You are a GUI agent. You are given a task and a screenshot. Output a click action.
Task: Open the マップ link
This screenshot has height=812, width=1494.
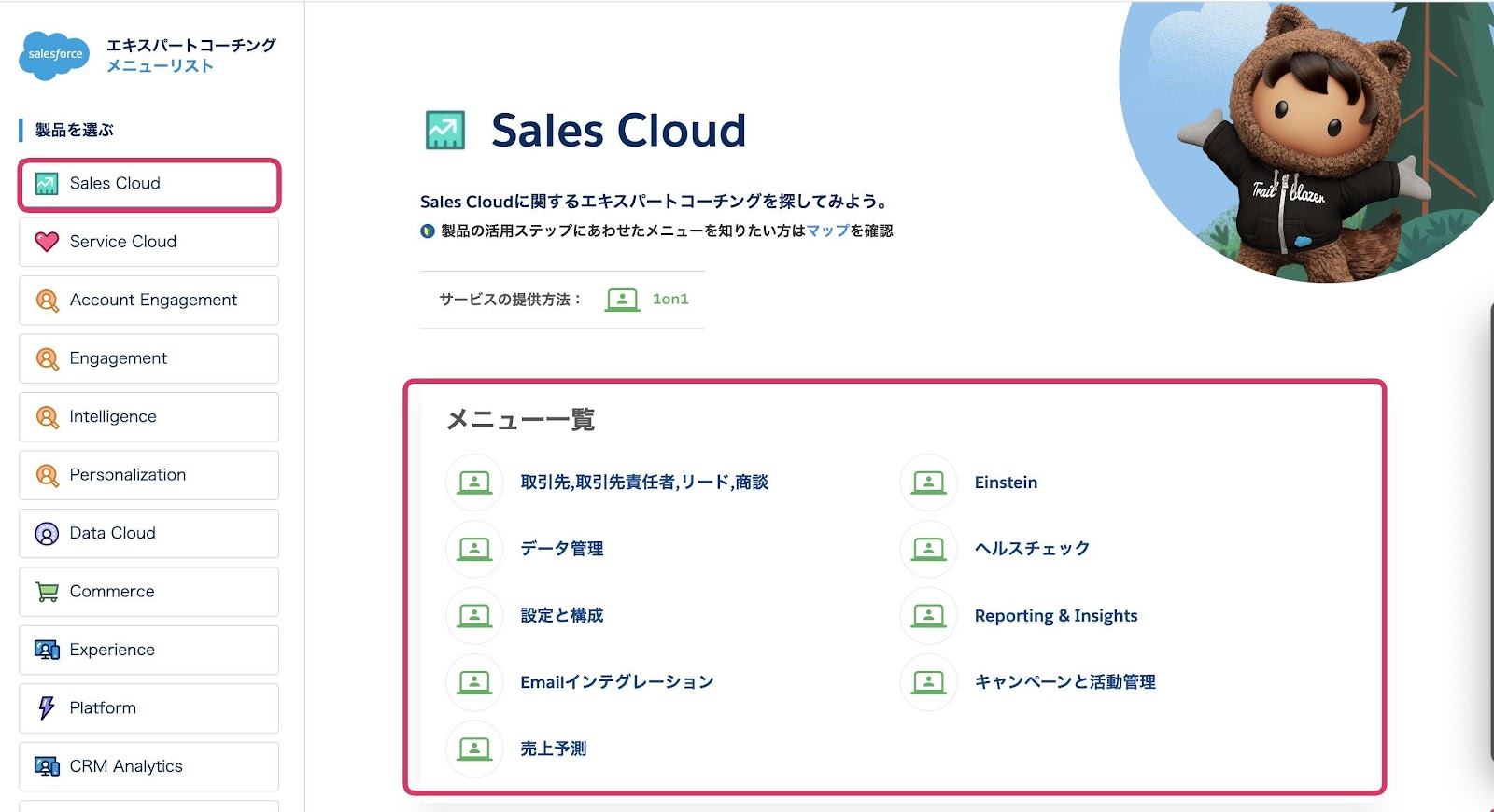click(x=827, y=231)
